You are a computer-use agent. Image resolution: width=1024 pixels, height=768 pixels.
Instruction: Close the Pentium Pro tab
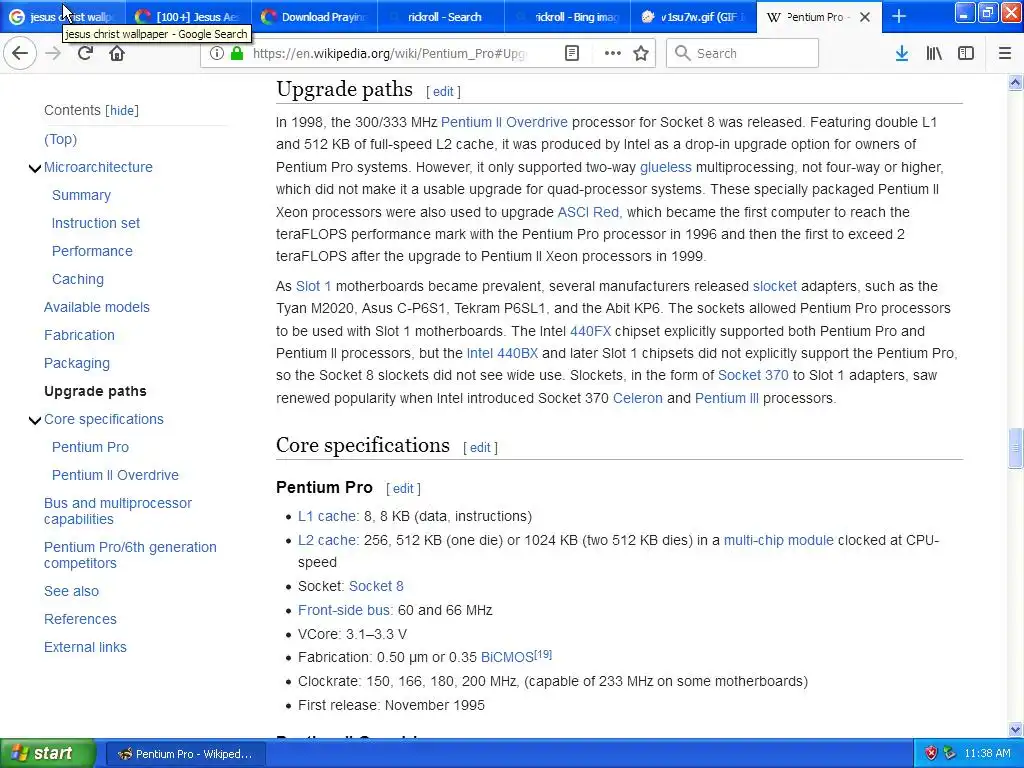[x=865, y=17]
